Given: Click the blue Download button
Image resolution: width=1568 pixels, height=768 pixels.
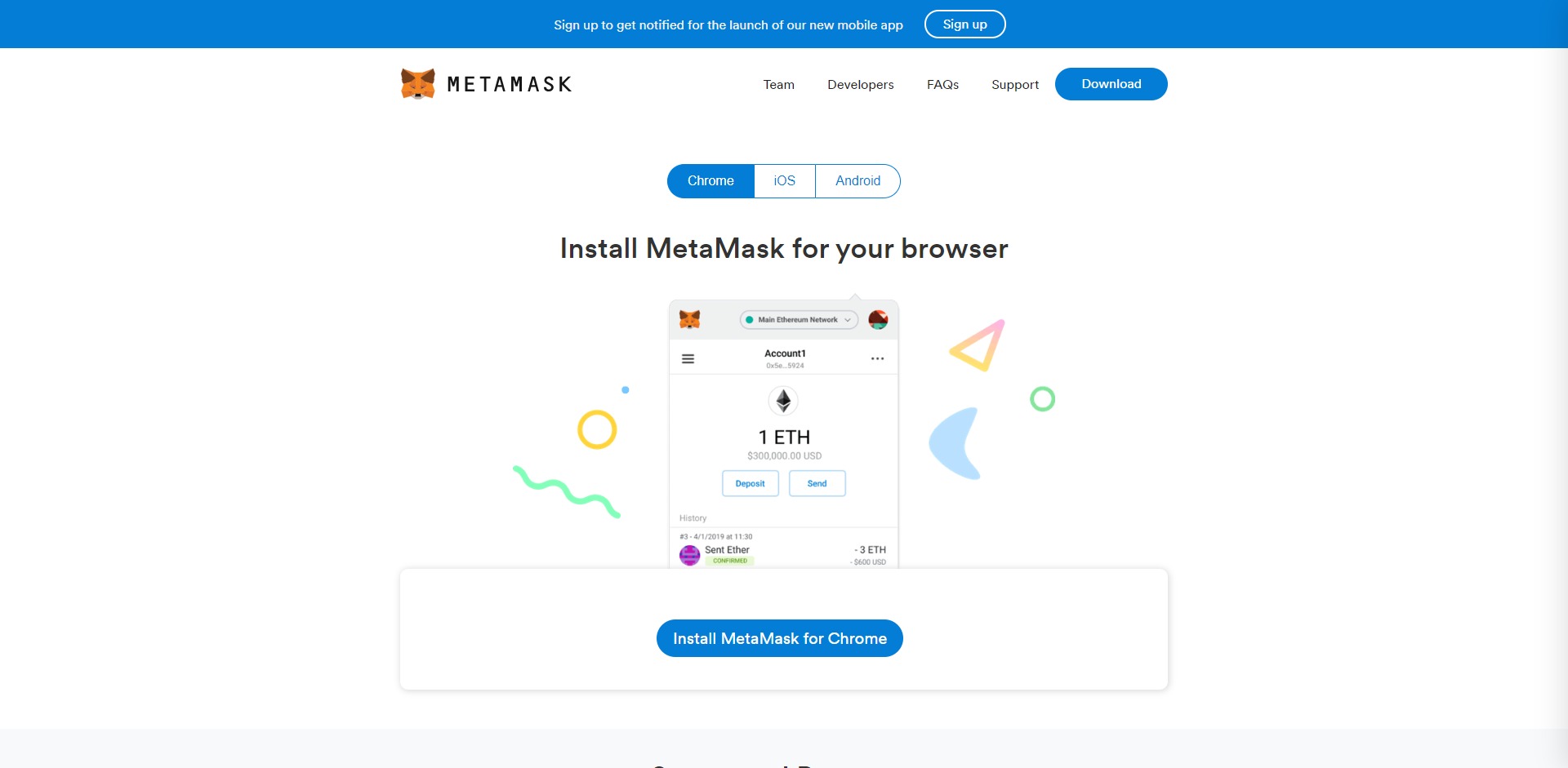Looking at the screenshot, I should click(1111, 84).
